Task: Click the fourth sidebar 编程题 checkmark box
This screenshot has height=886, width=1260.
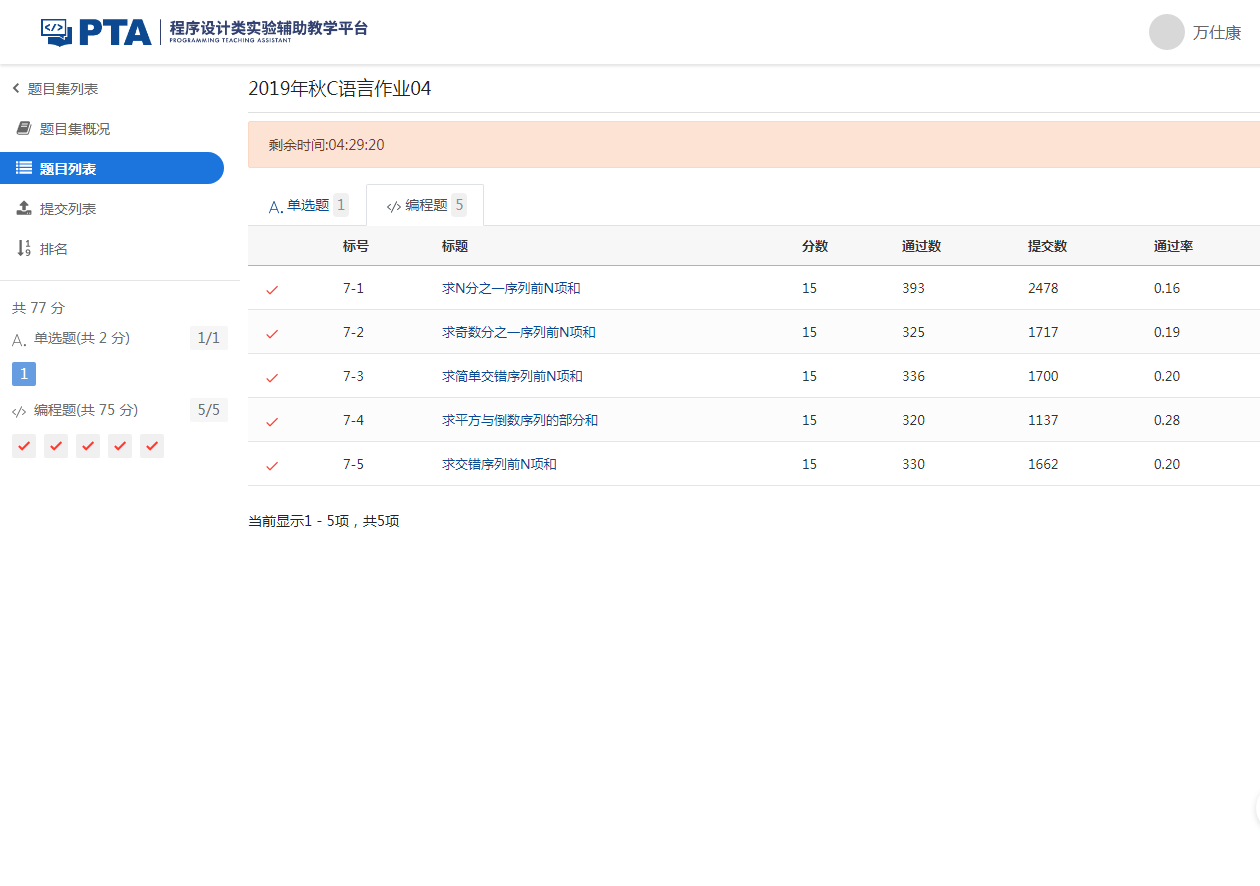Action: [120, 446]
